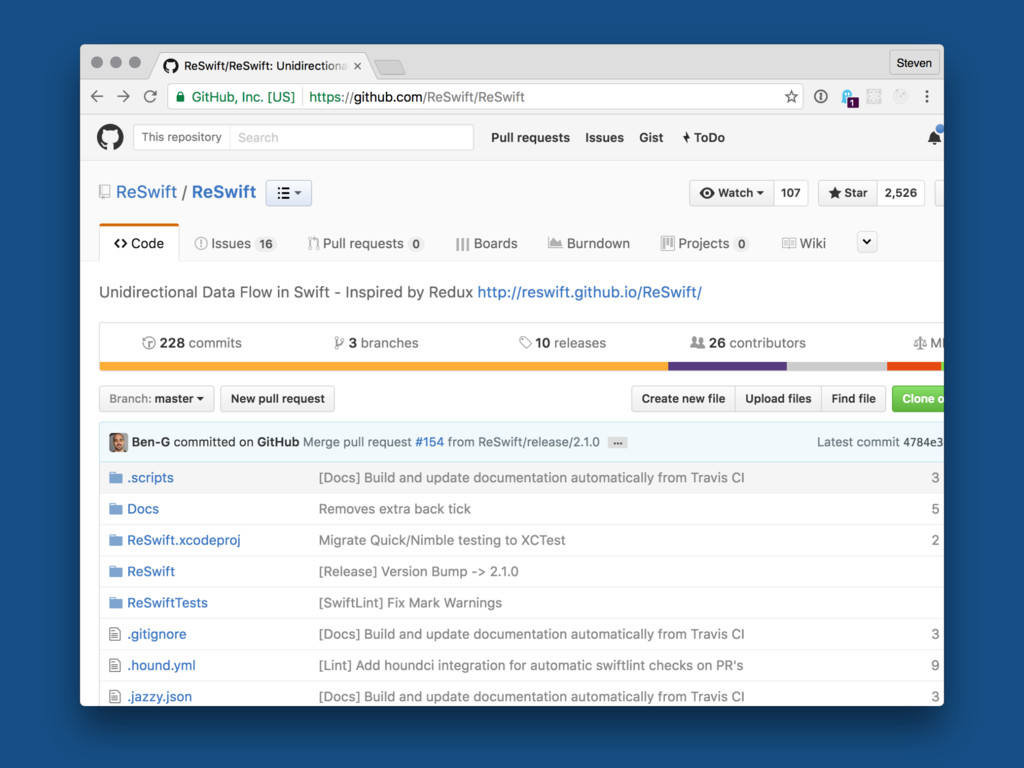Click the greyed puzzle extension icon
1024x768 pixels.
pyautogui.click(x=874, y=97)
